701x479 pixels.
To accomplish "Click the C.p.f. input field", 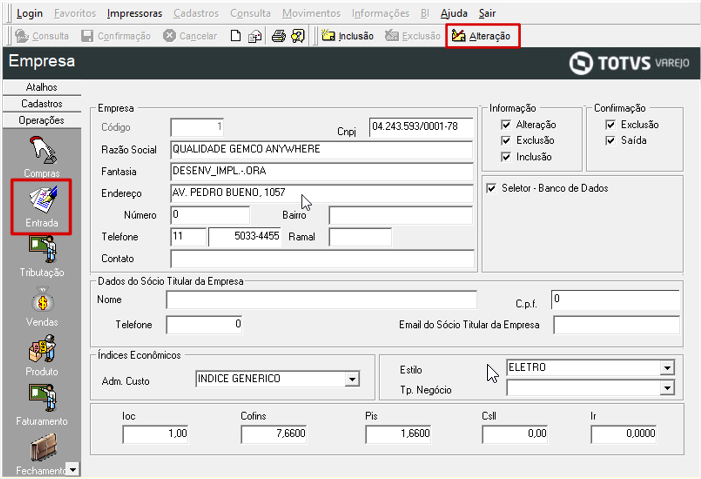I will pyautogui.click(x=616, y=300).
